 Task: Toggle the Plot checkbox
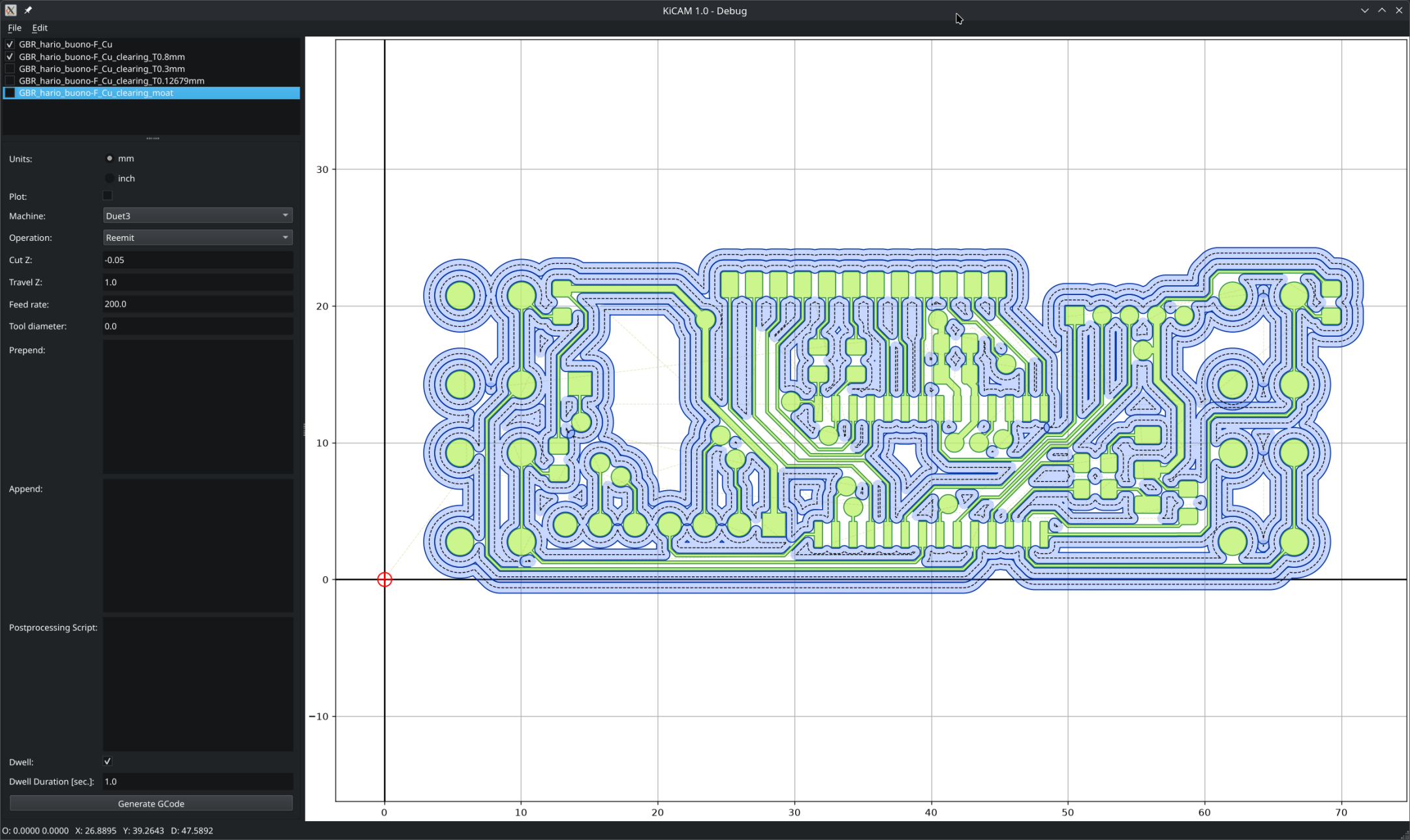coord(108,196)
